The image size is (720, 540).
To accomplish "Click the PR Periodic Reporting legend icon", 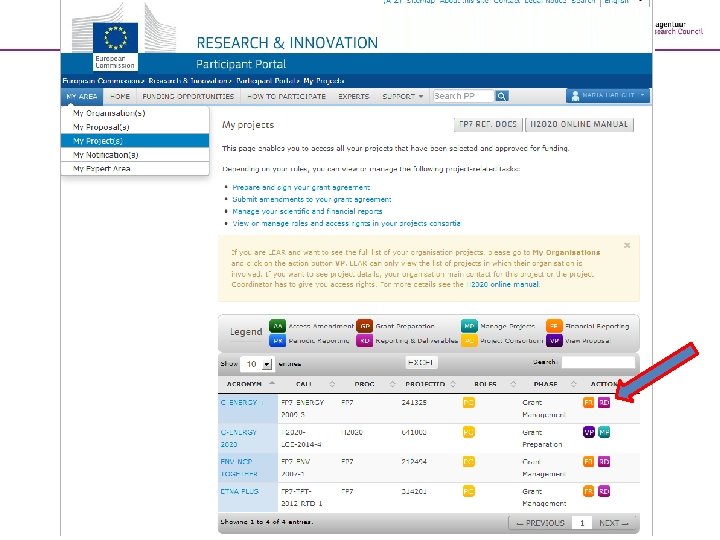I will point(277,341).
